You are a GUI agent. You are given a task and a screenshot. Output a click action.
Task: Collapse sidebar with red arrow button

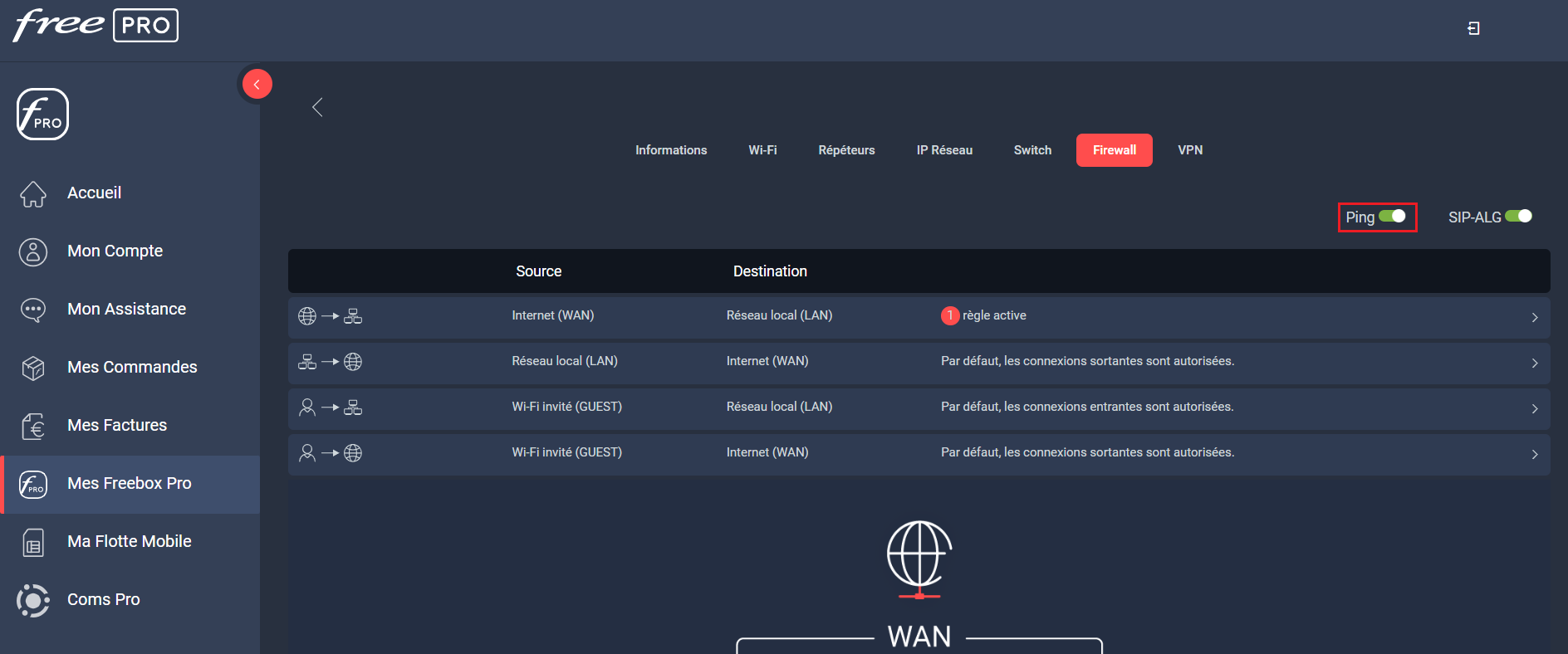257,84
